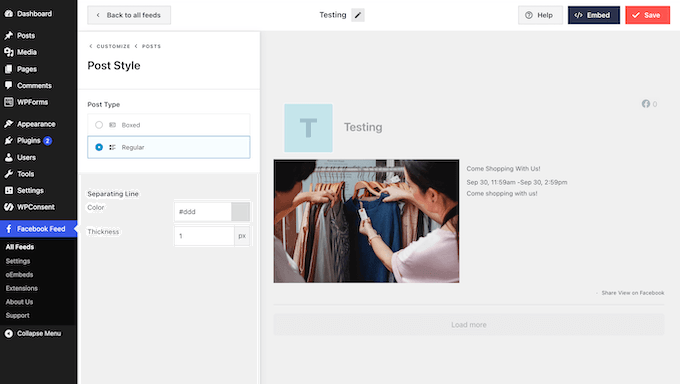Screen dimensions: 680x384
Task: Click the Thickness value input field
Action: click(x=204, y=236)
